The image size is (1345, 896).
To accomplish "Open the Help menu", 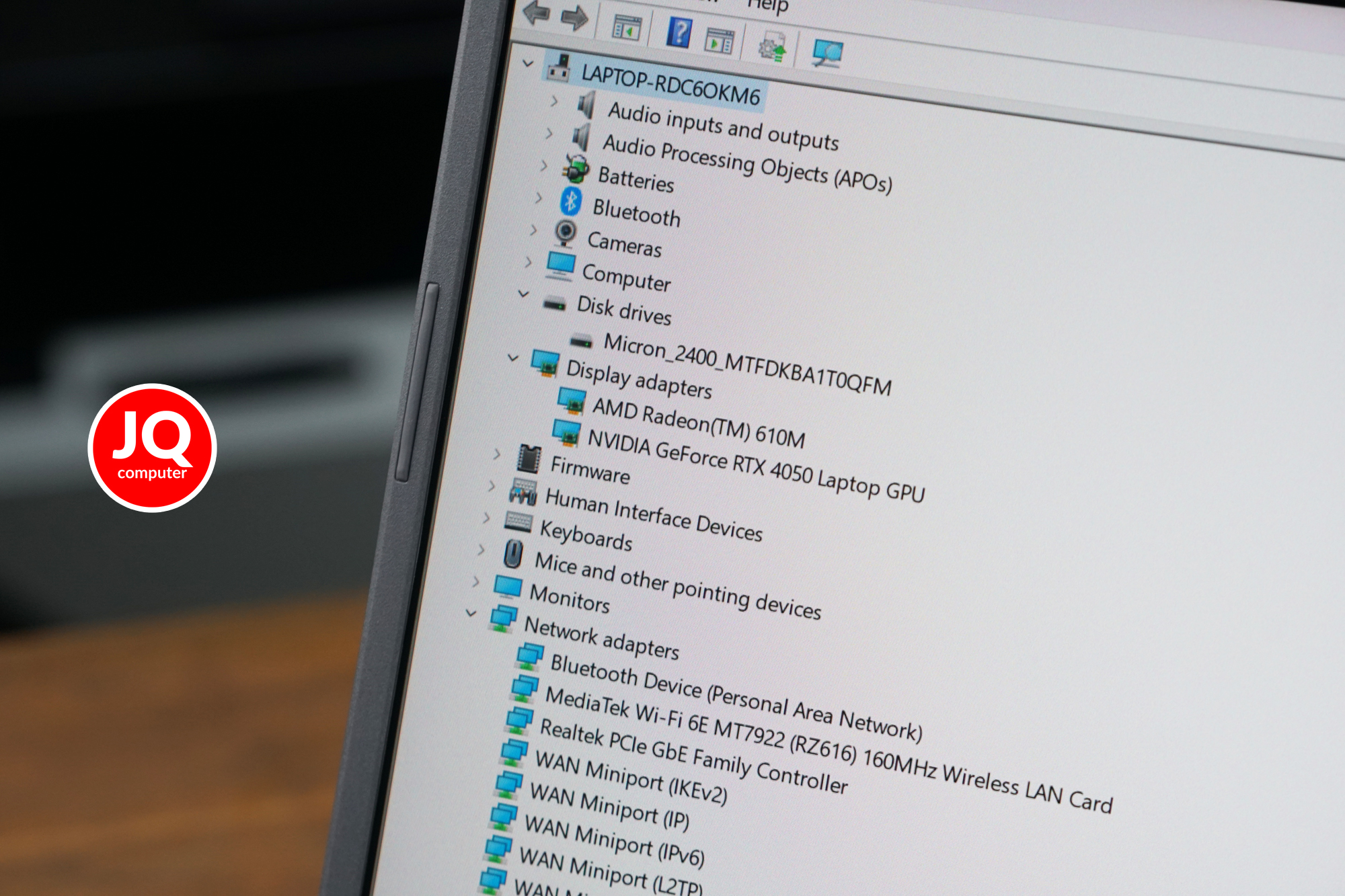I will coord(768,6).
